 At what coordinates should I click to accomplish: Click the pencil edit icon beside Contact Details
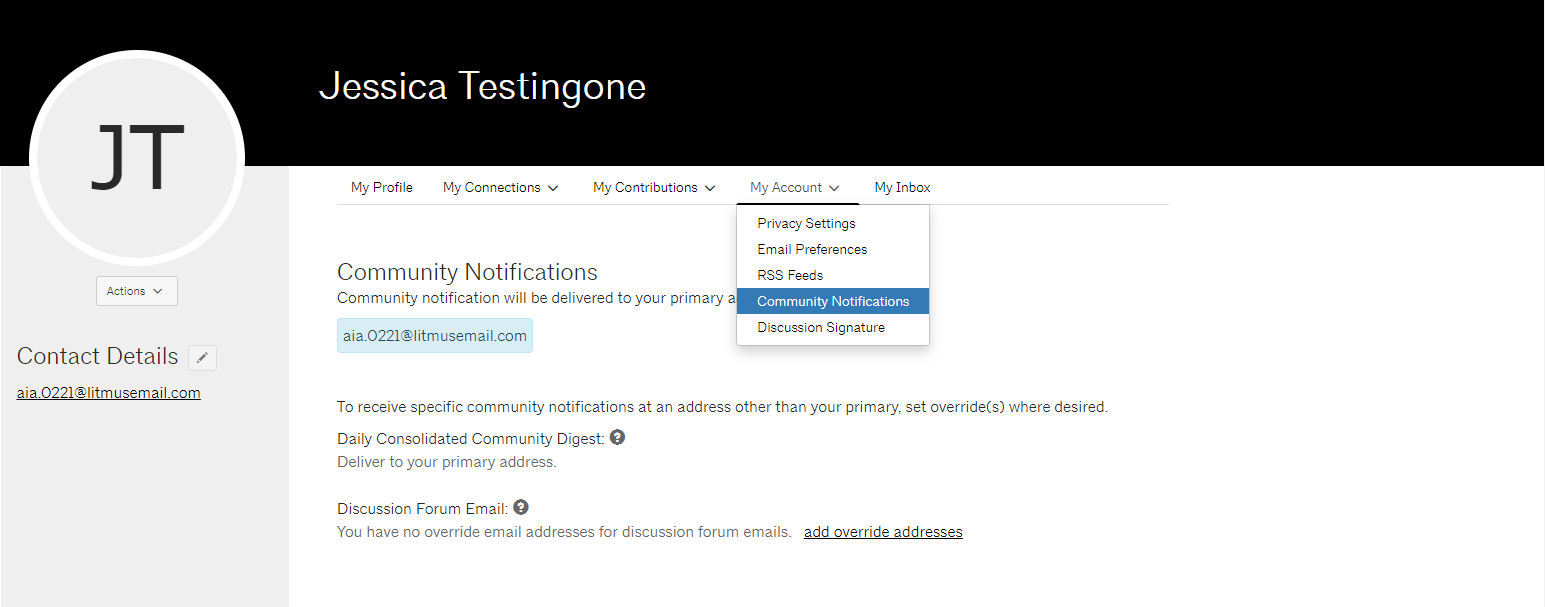pyautogui.click(x=202, y=358)
